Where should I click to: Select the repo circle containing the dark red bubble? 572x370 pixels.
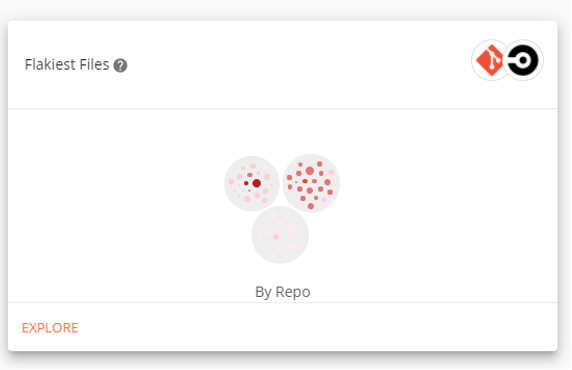click(252, 184)
